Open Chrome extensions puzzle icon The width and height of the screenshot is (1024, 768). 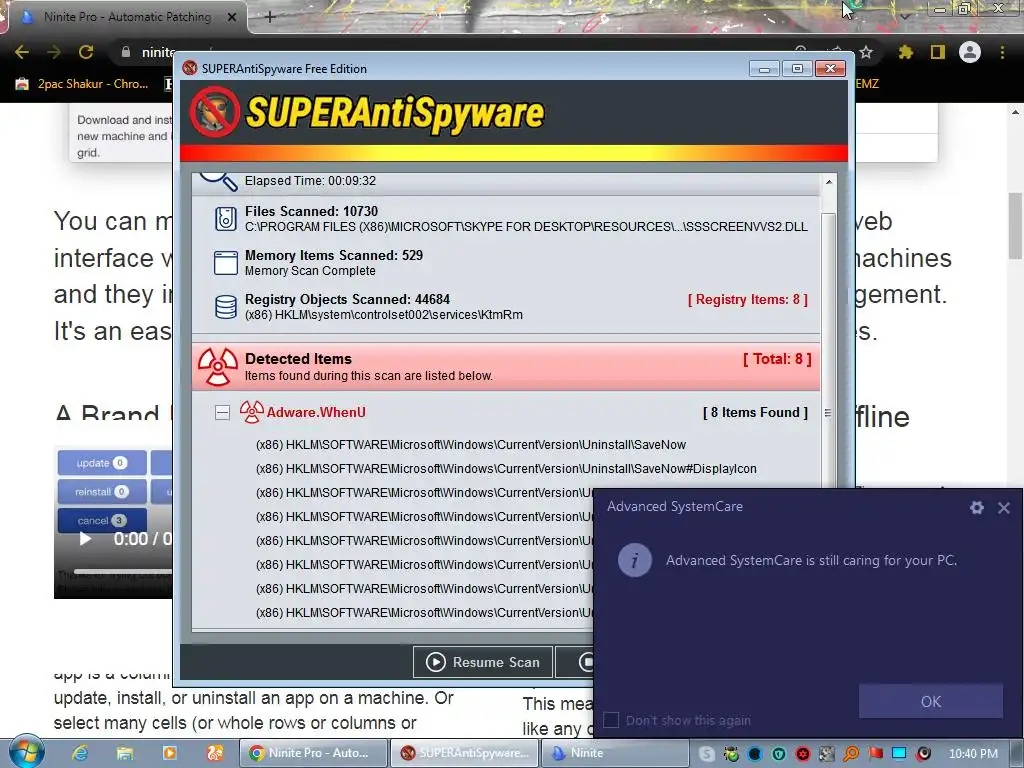pos(905,52)
